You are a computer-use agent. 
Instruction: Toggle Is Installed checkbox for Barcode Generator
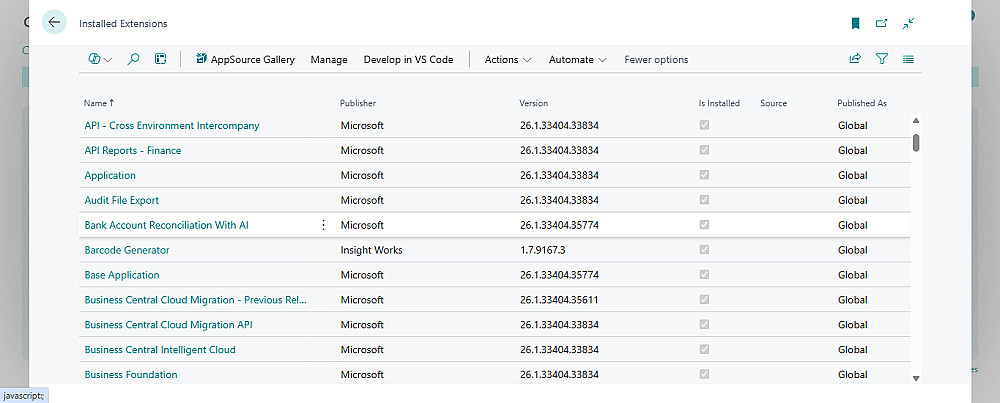(705, 250)
